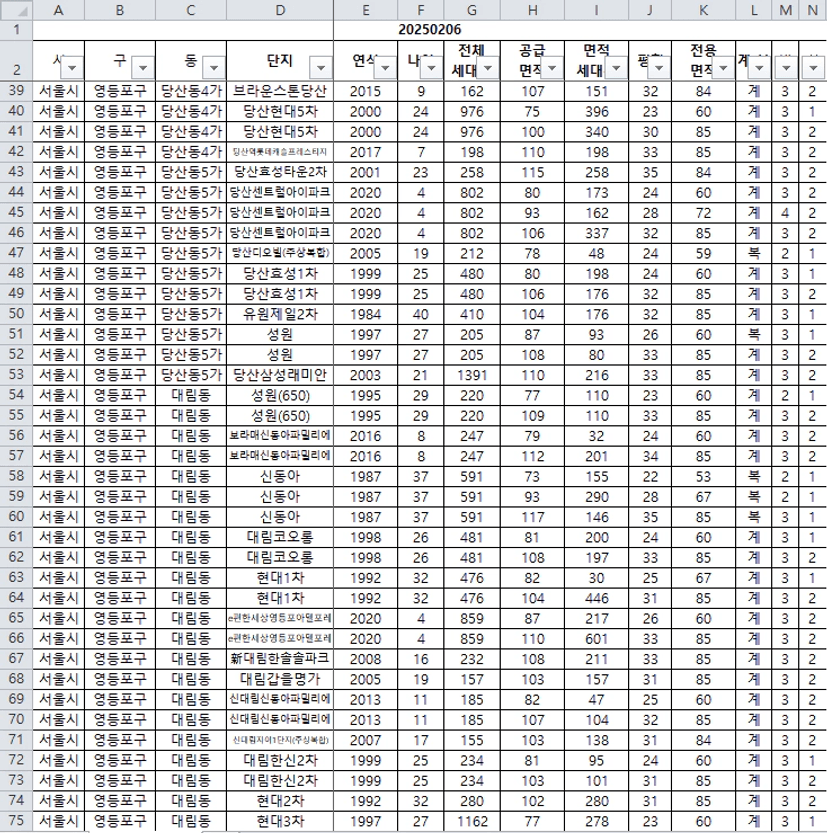
Task: Click the cell containing 446
Action: (596, 598)
